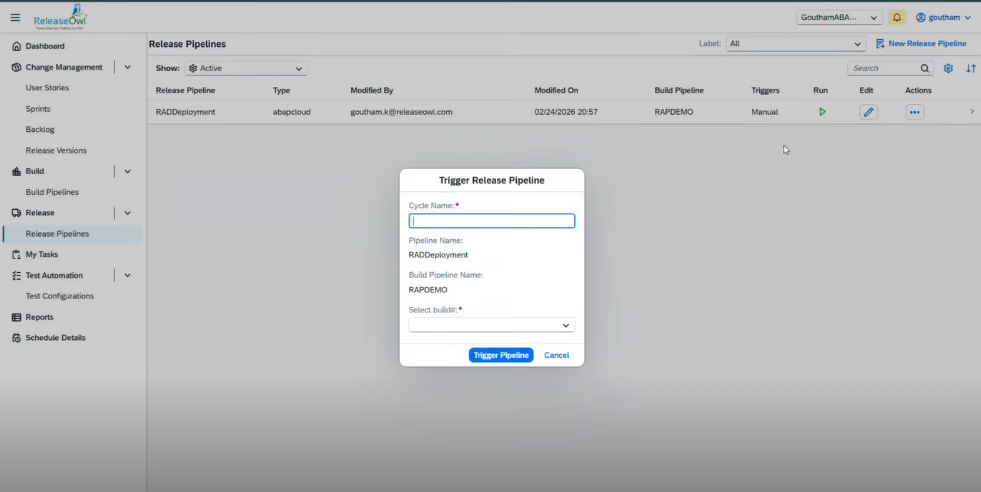Cancel the Trigger Release Pipeline dialog

coord(556,355)
